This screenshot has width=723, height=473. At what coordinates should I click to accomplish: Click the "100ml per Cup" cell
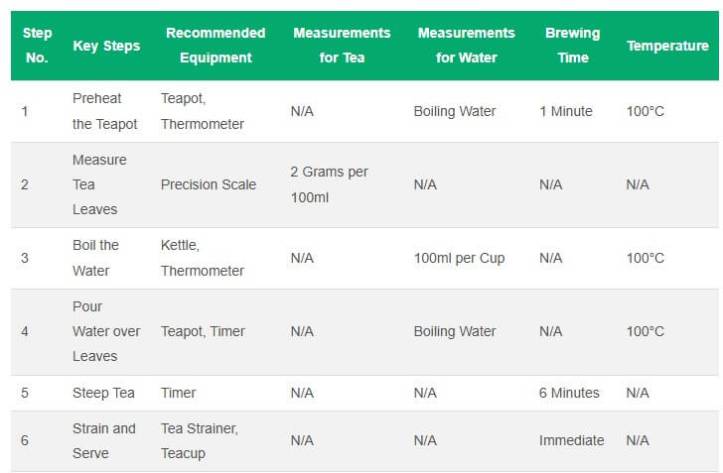[459, 258]
